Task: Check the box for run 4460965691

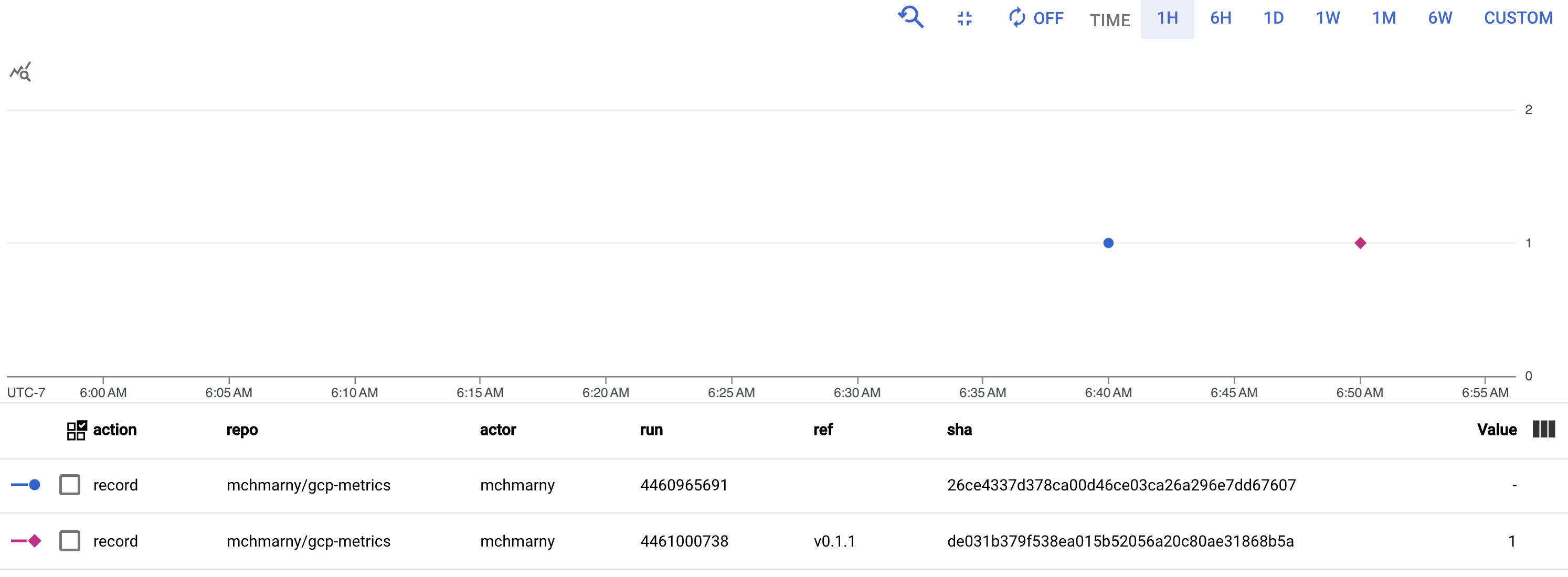Action: 70,485
